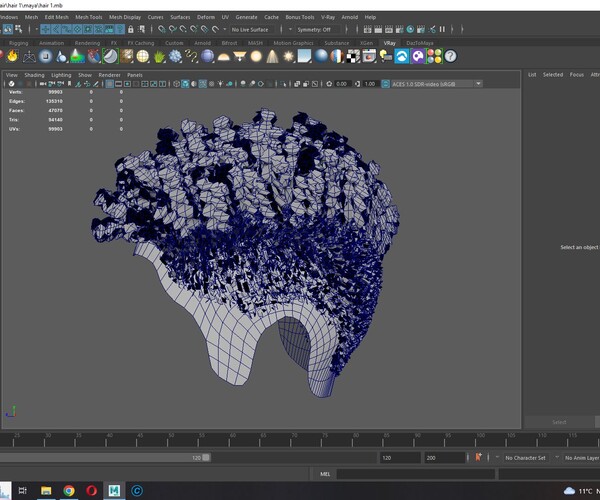600x500 pixels.
Task: Switch to the XGen shelf tab
Action: click(x=366, y=43)
